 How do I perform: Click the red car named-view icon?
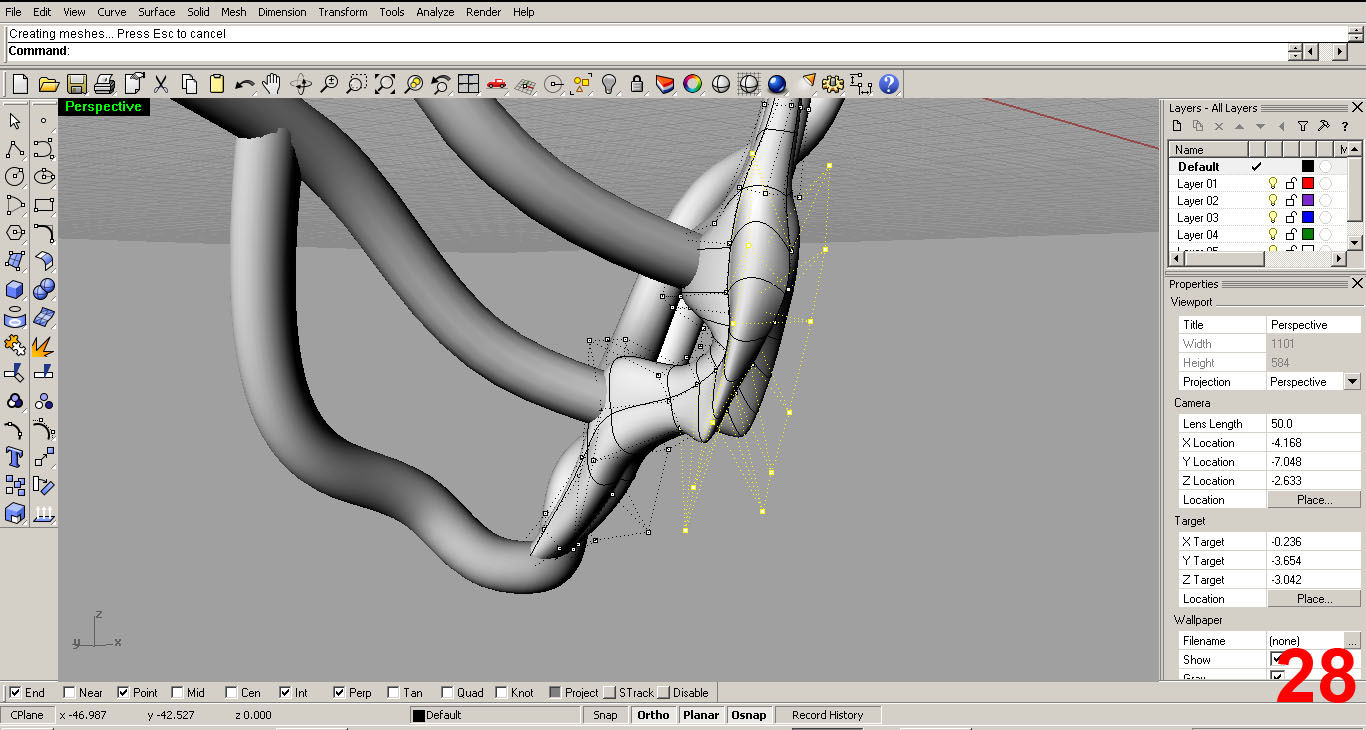point(497,84)
